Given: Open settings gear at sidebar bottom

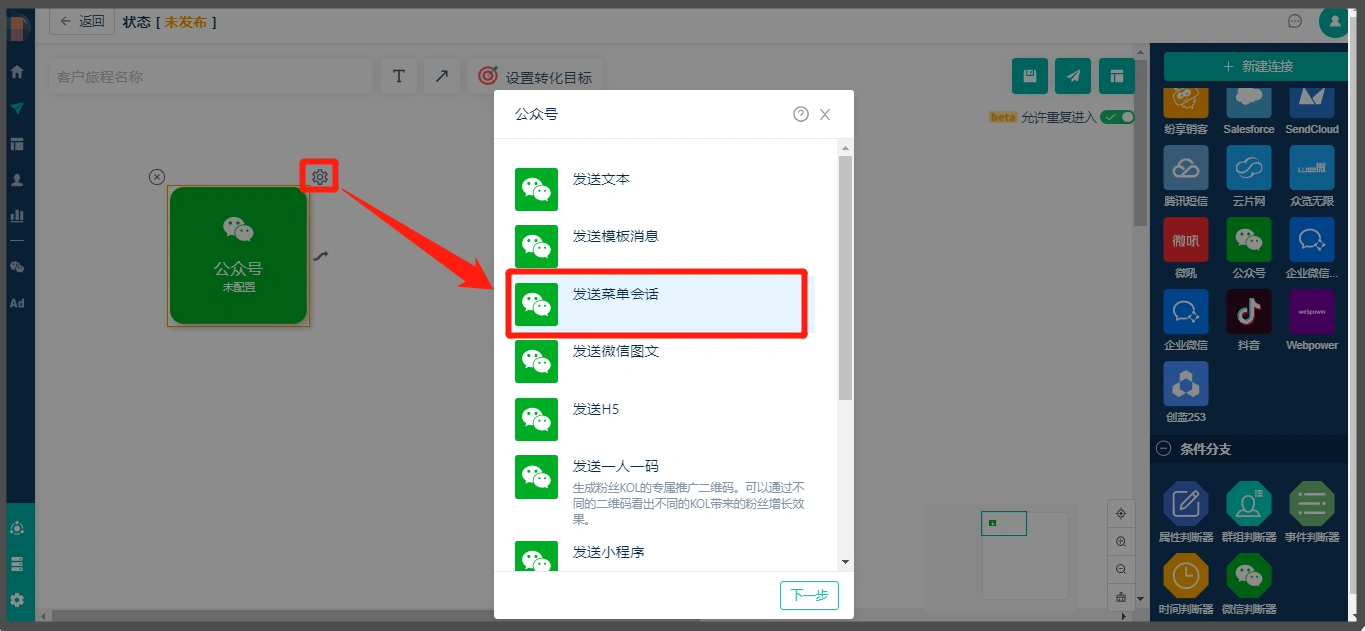Looking at the screenshot, I should coord(17,599).
